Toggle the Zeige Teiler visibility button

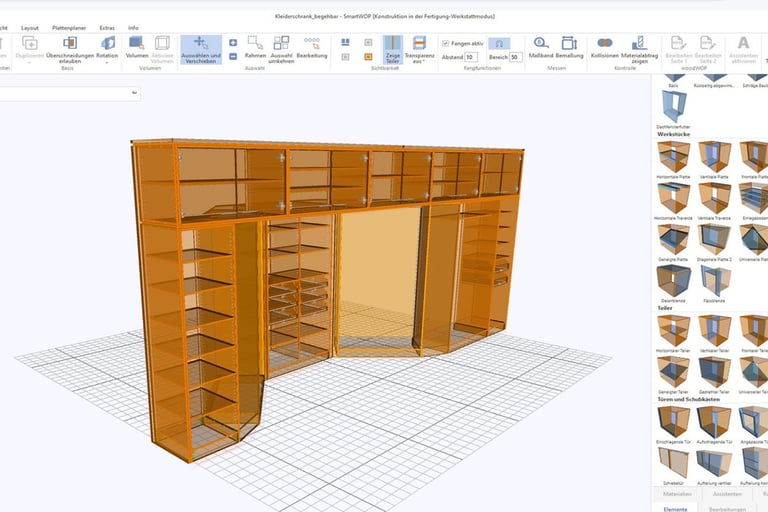(x=393, y=49)
